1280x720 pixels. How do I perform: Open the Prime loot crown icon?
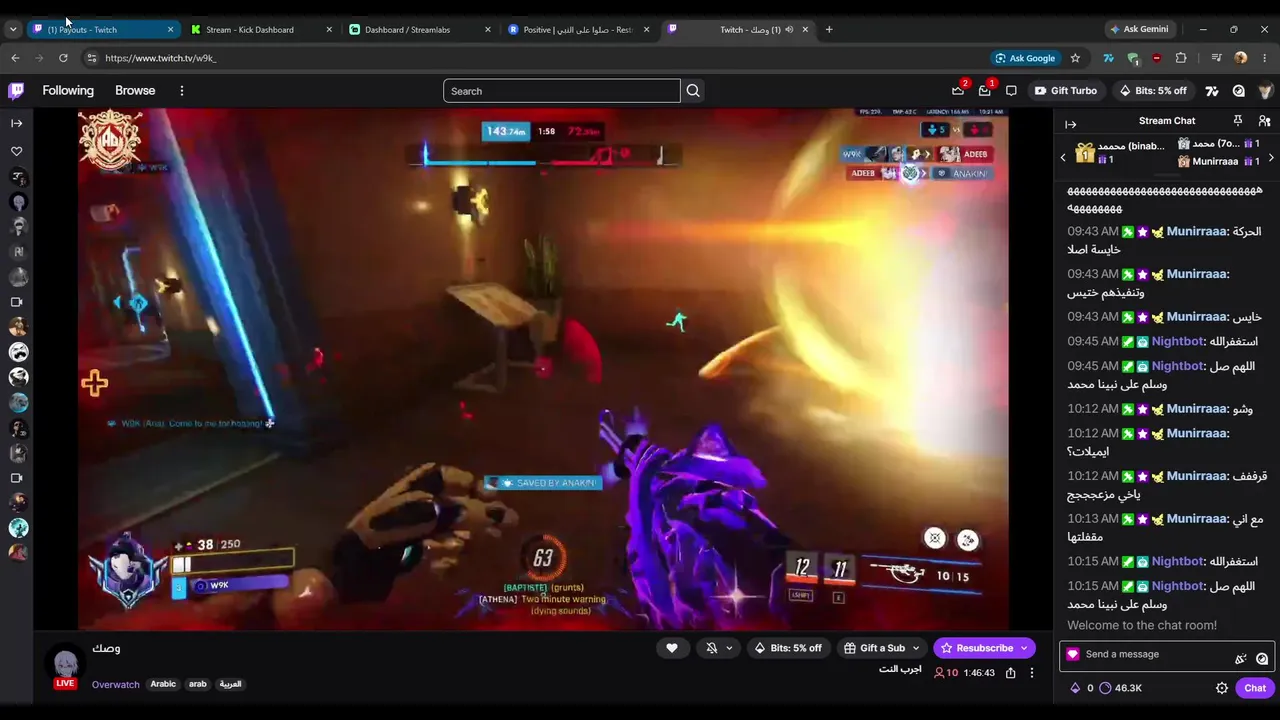point(958,91)
